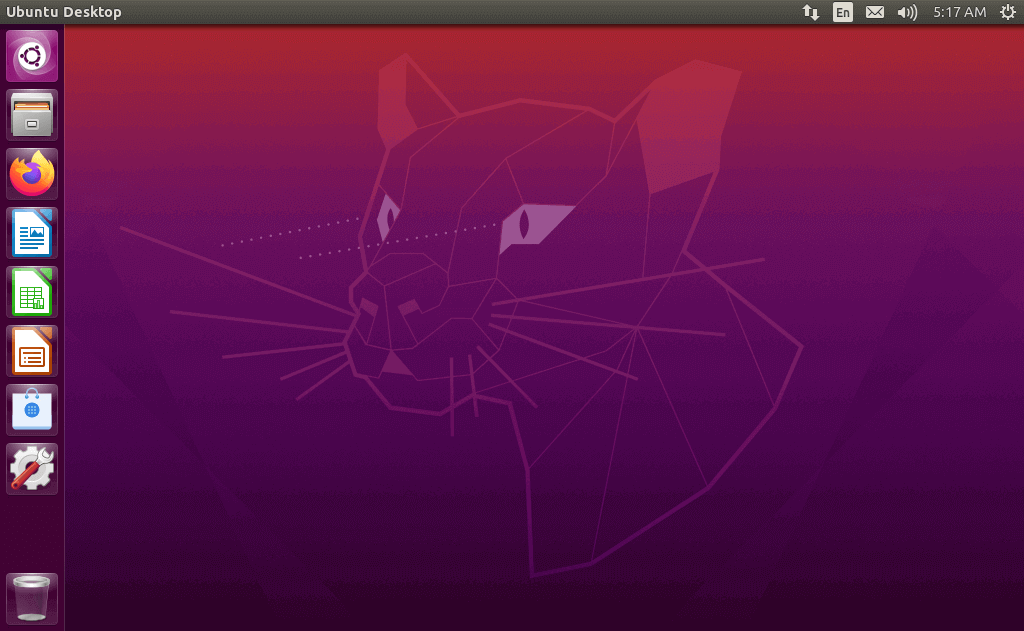Launch LibreOffice Impress presentations
This screenshot has width=1024, height=631.
pyautogui.click(x=32, y=351)
